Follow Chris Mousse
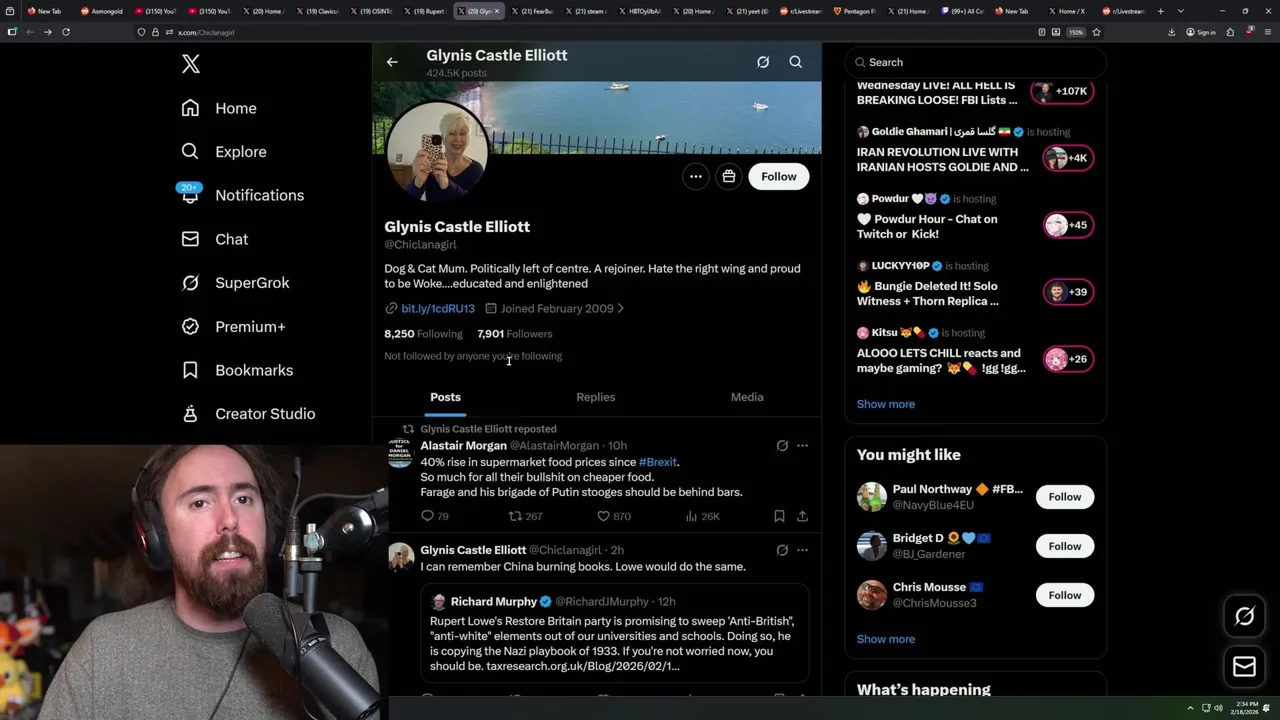Image resolution: width=1280 pixels, height=720 pixels. pyautogui.click(x=1065, y=595)
